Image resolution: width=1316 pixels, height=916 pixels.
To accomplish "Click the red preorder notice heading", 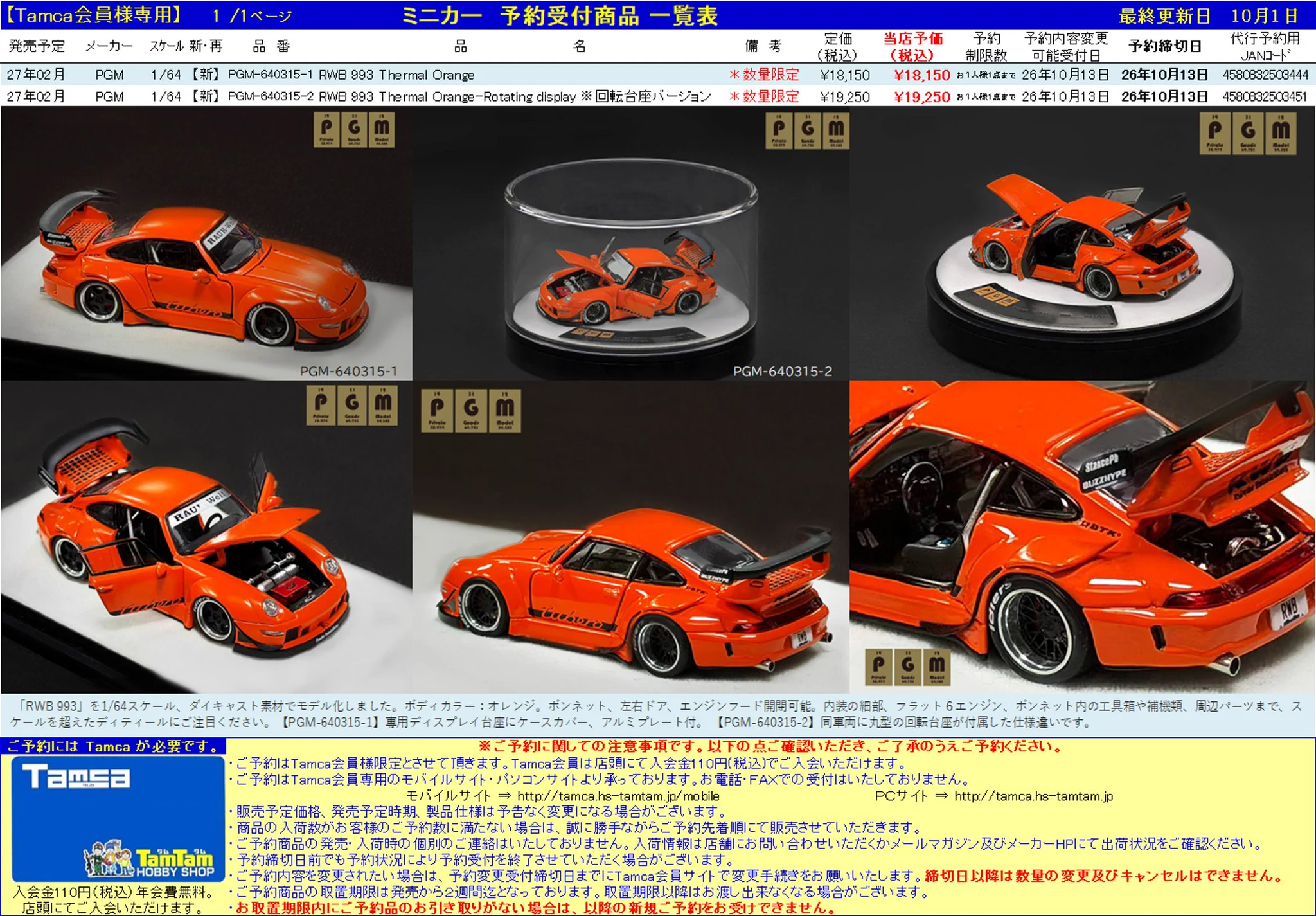I will point(771,746).
